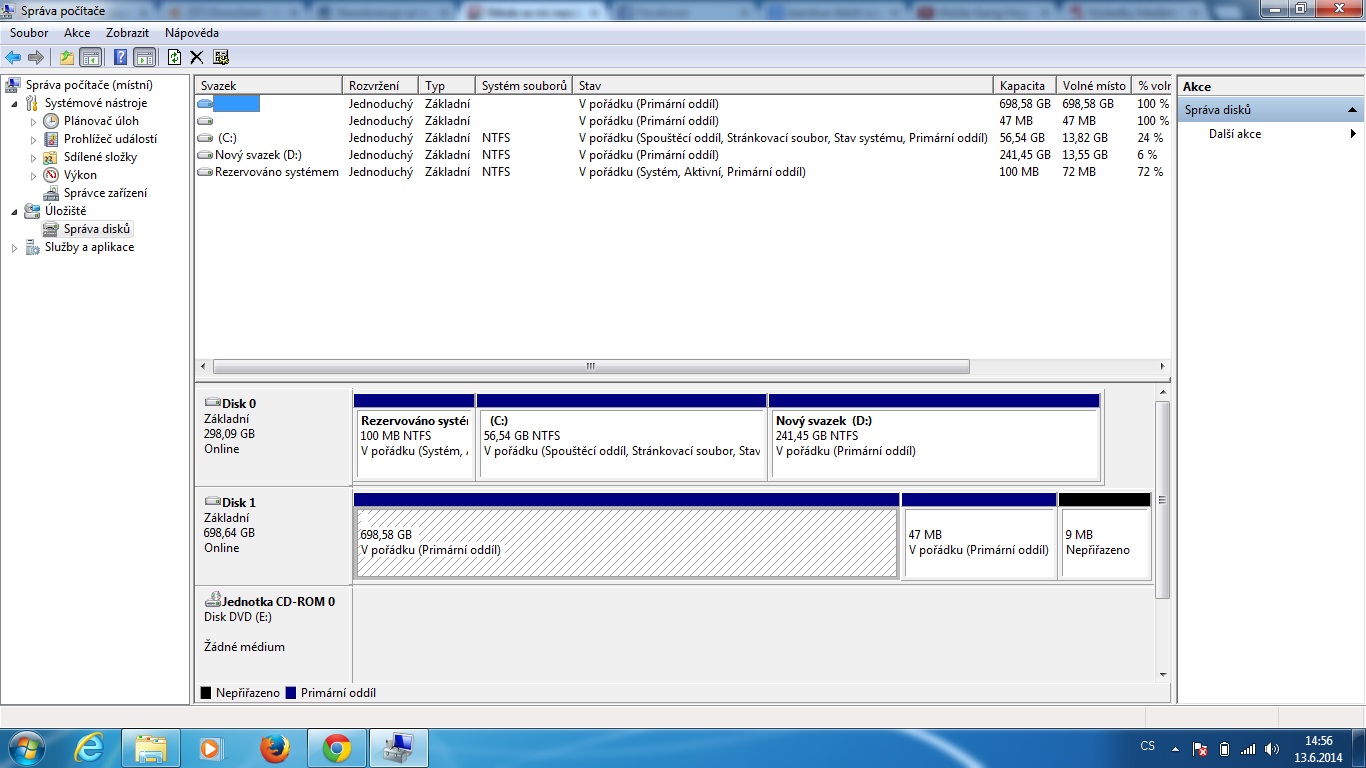
Task: Click the Disk 1 drive icon
Action: 212,502
